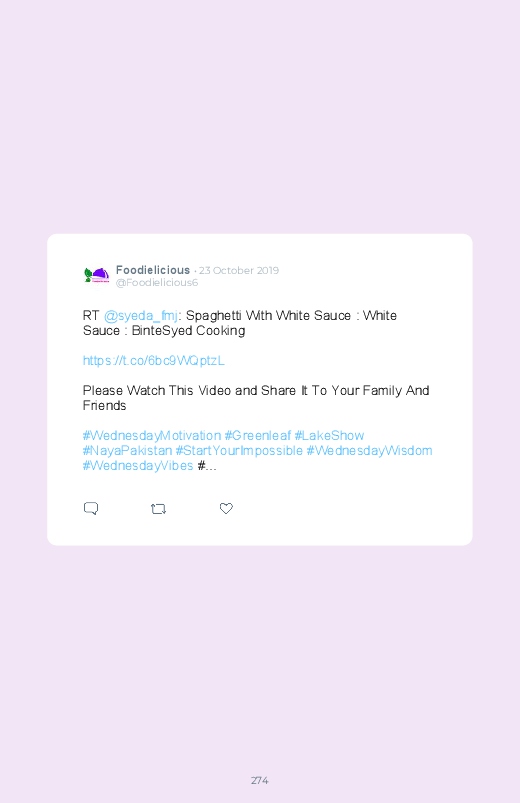The width and height of the screenshot is (520, 803).
Task: Open the Foodielicious display name
Action: tap(153, 270)
